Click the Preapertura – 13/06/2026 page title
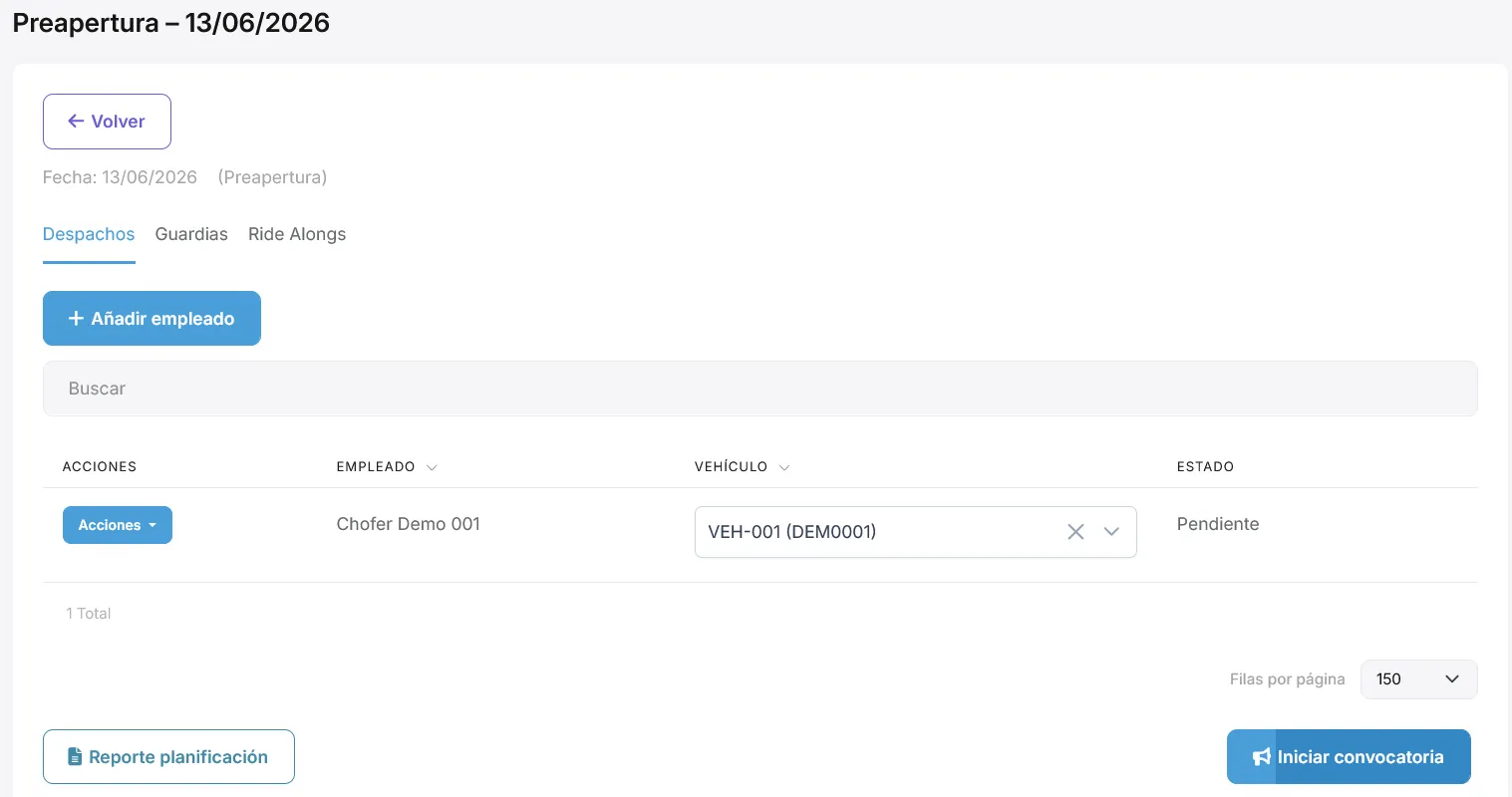This screenshot has width=1512, height=797. pos(171,23)
